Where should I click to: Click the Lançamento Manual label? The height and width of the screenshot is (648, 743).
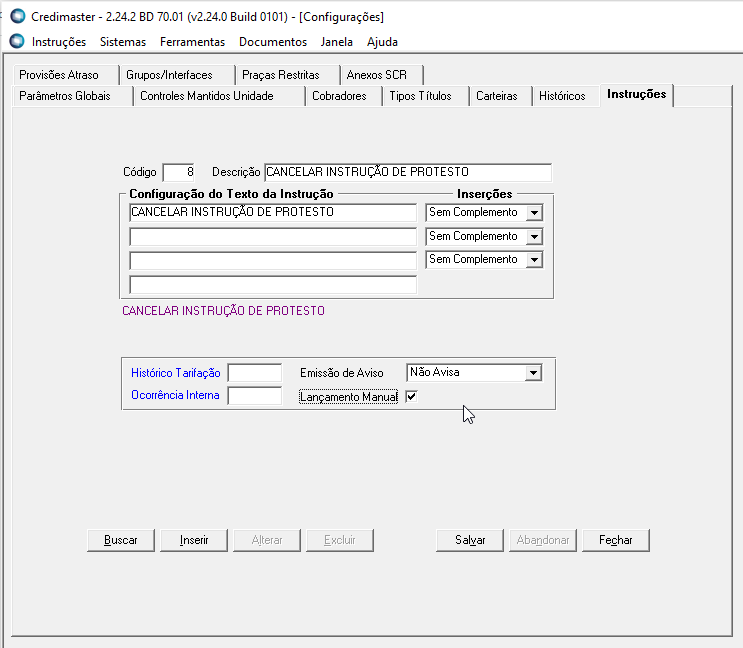pos(349,397)
